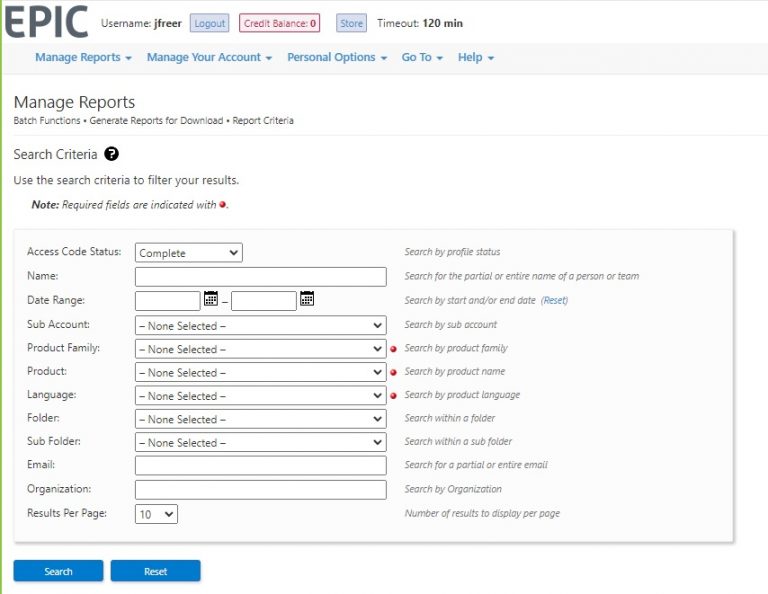This screenshot has width=768, height=594.
Task: Click the EPIC logo
Action: coord(45,23)
